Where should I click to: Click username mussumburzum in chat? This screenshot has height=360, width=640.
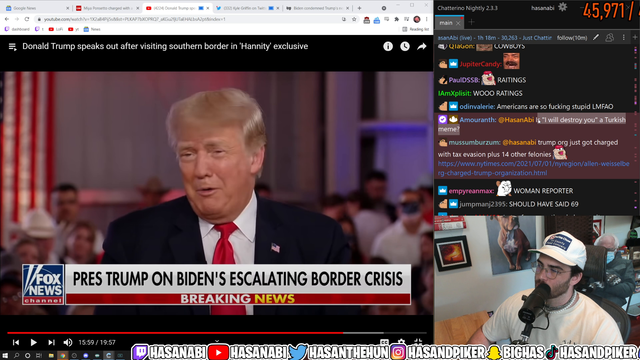tap(474, 142)
